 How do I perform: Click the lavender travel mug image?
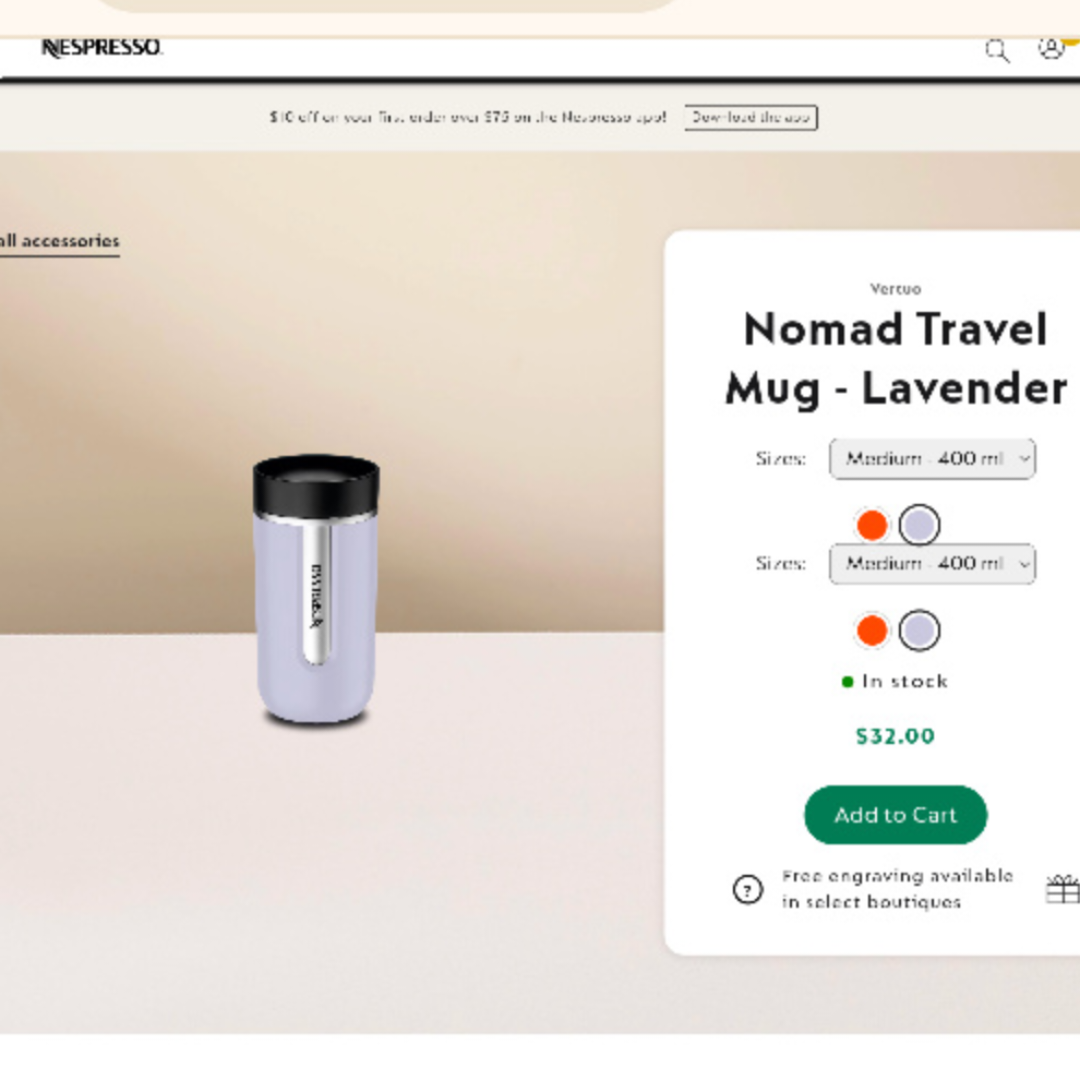(x=316, y=590)
